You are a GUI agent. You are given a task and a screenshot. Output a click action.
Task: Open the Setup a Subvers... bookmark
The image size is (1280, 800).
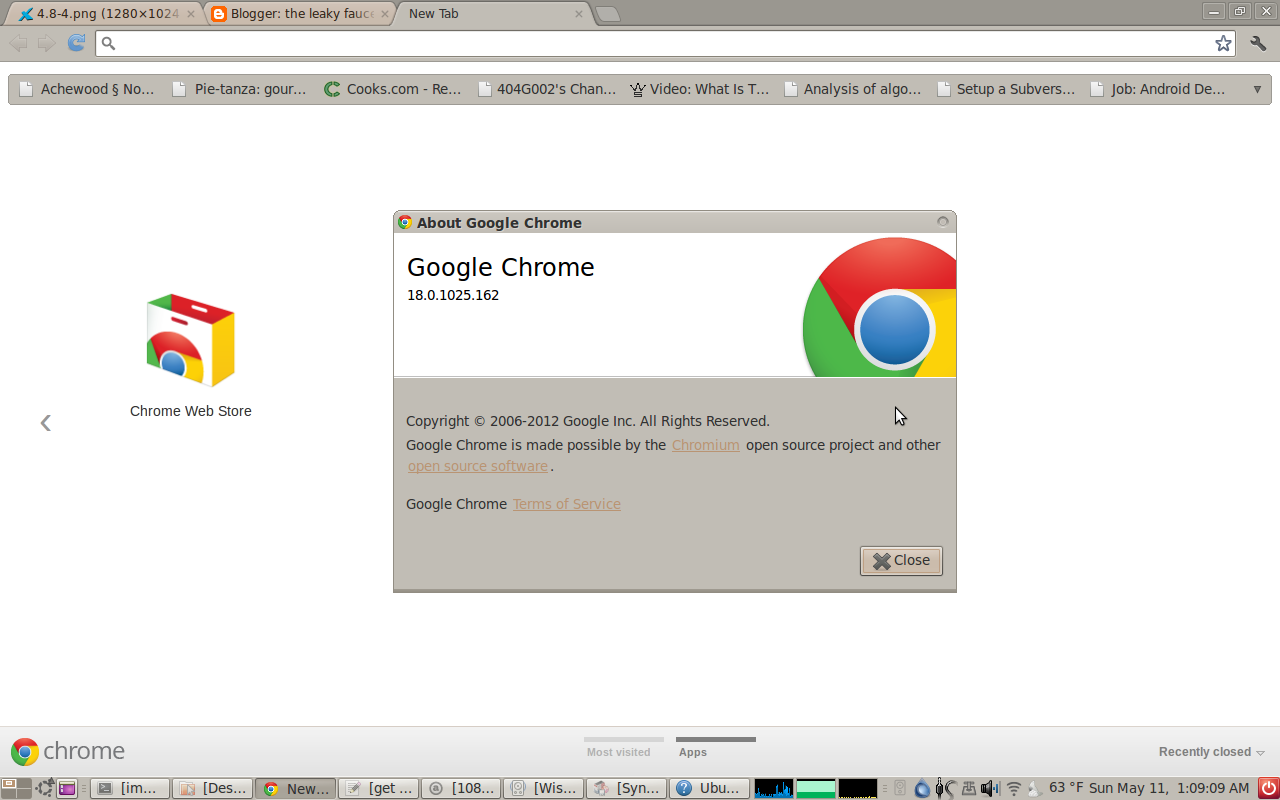coord(1006,89)
